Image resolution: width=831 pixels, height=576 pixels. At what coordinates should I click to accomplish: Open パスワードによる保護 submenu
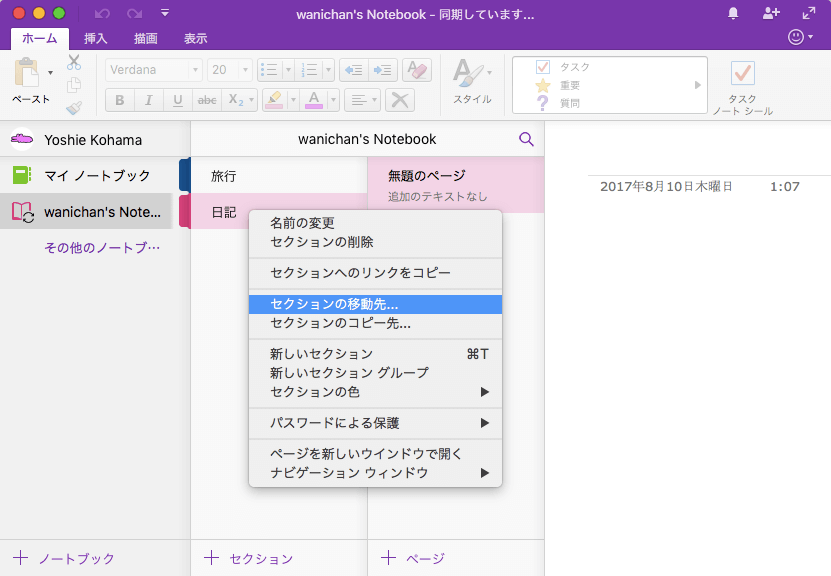[375, 423]
